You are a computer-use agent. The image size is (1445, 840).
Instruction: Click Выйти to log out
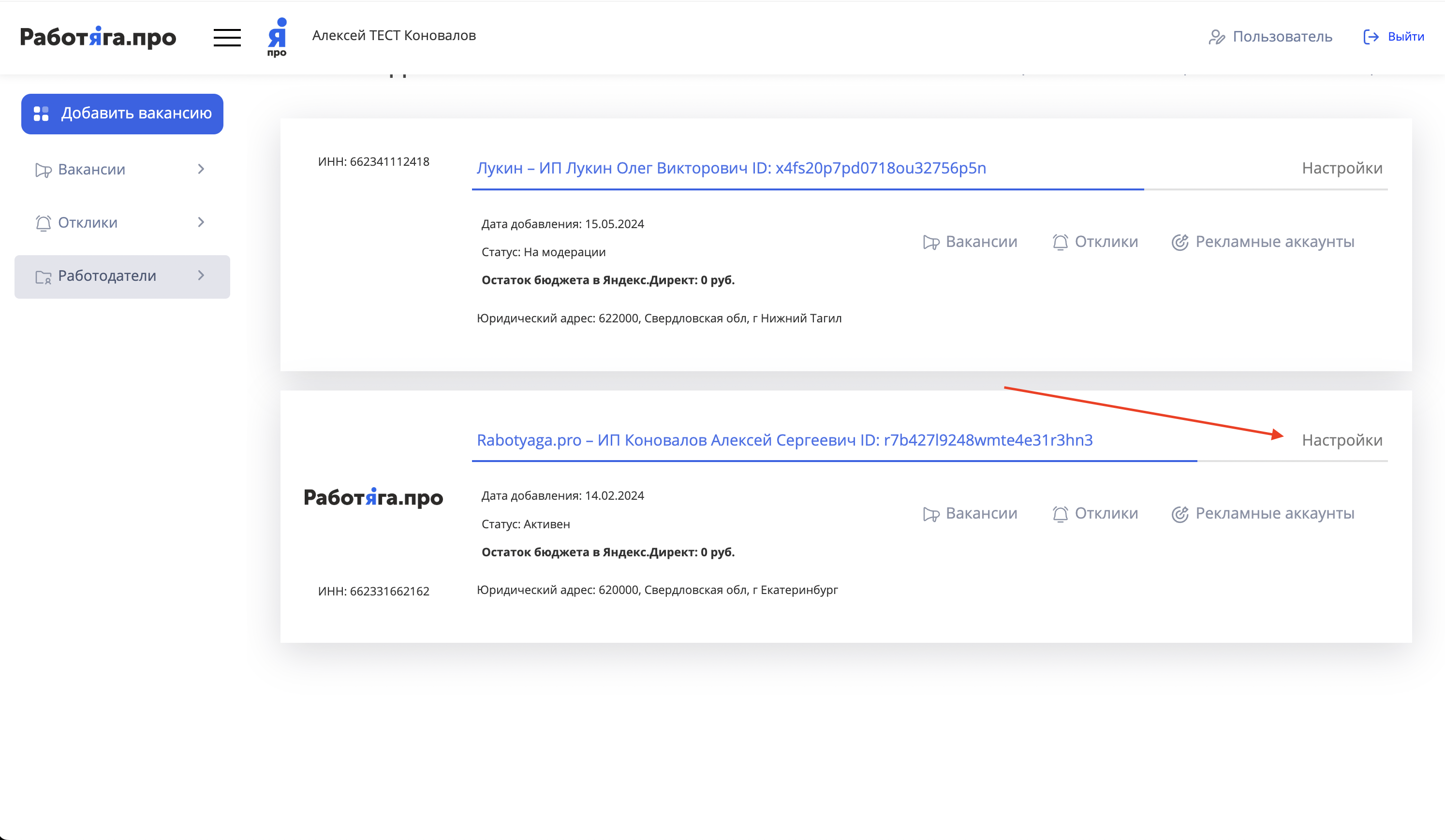(x=1394, y=37)
